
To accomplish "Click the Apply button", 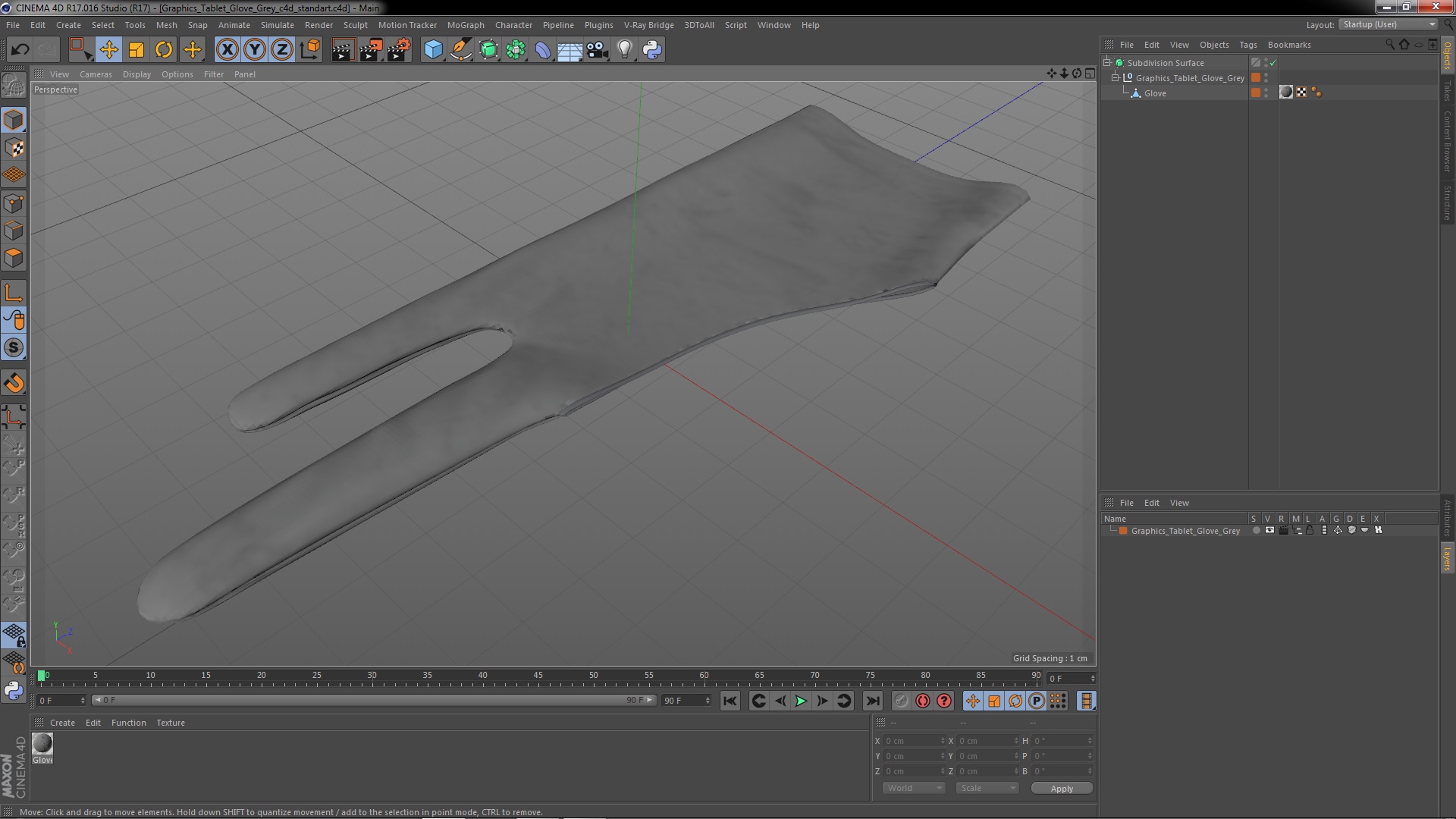I will tap(1062, 789).
